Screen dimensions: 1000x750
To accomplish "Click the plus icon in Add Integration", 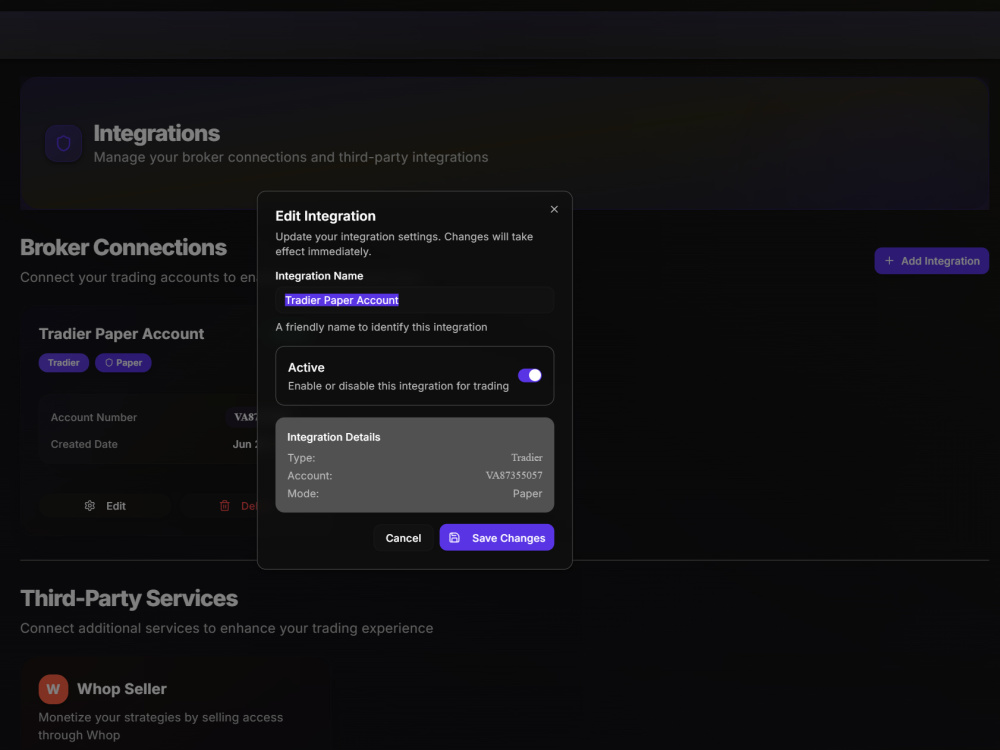I will coord(889,261).
